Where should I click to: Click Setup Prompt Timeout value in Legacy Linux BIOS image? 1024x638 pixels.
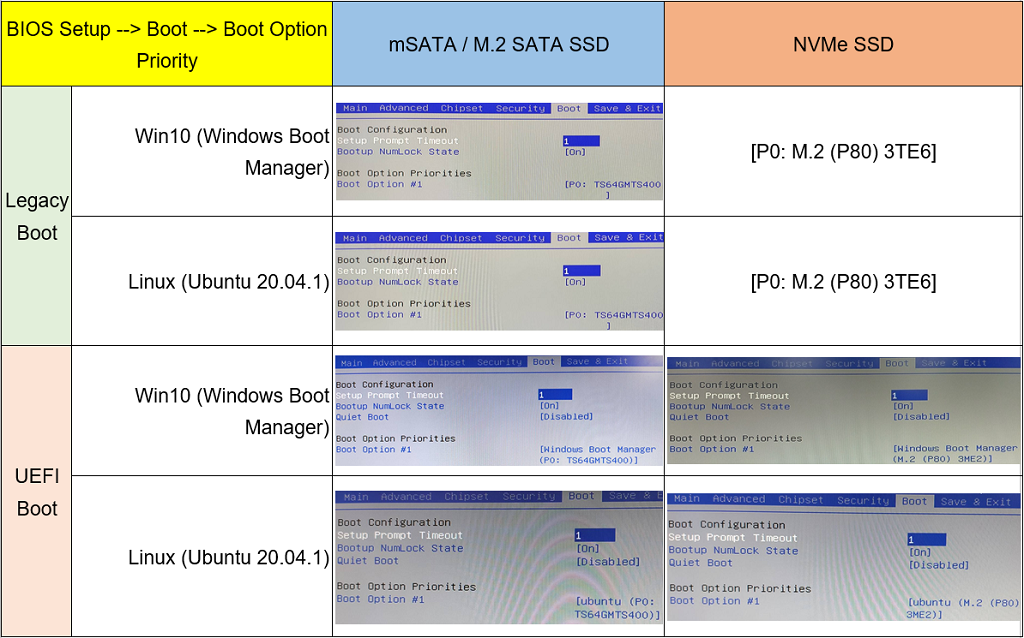pos(581,271)
